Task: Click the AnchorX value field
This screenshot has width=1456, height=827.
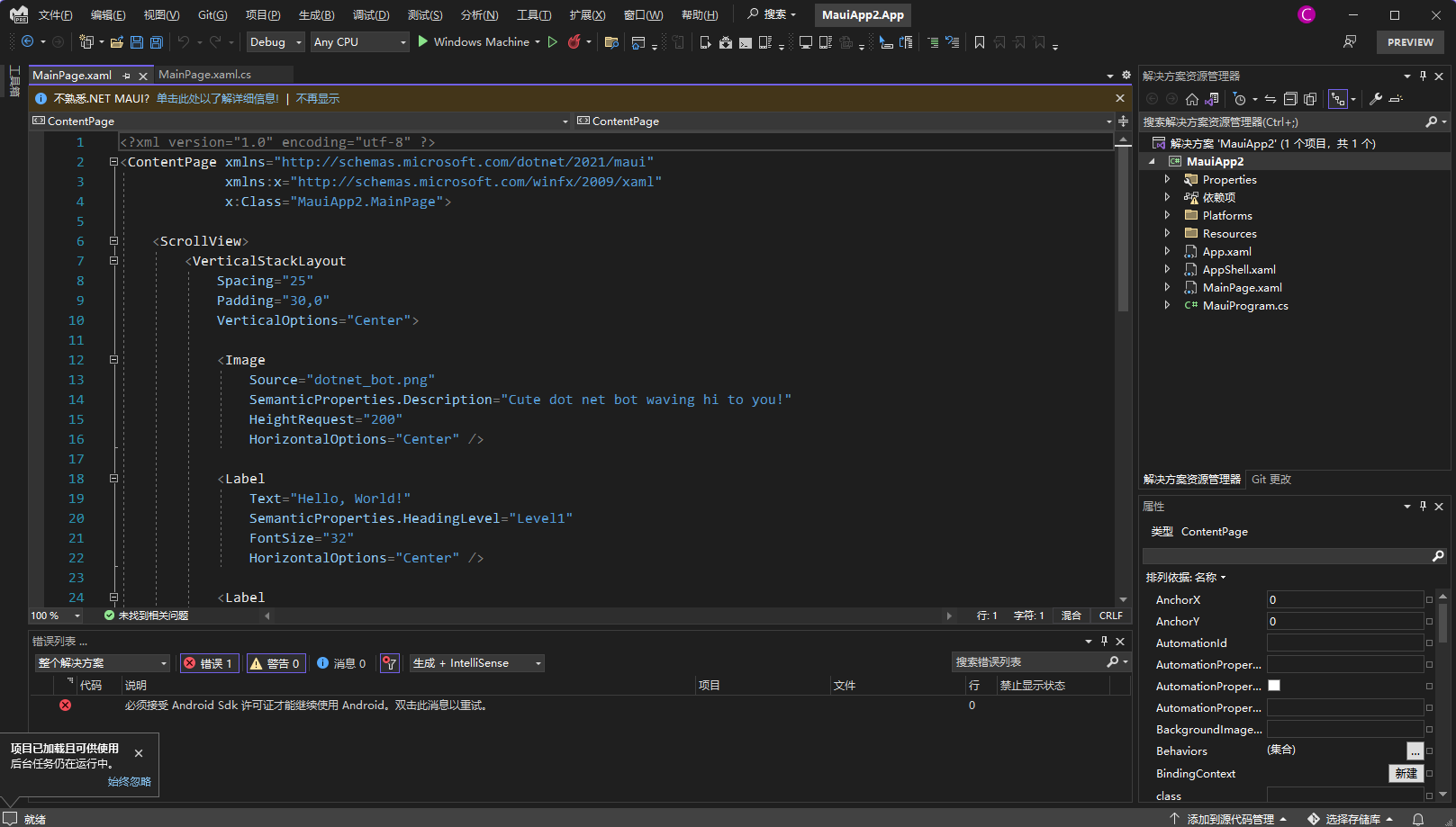Action: 1345,599
